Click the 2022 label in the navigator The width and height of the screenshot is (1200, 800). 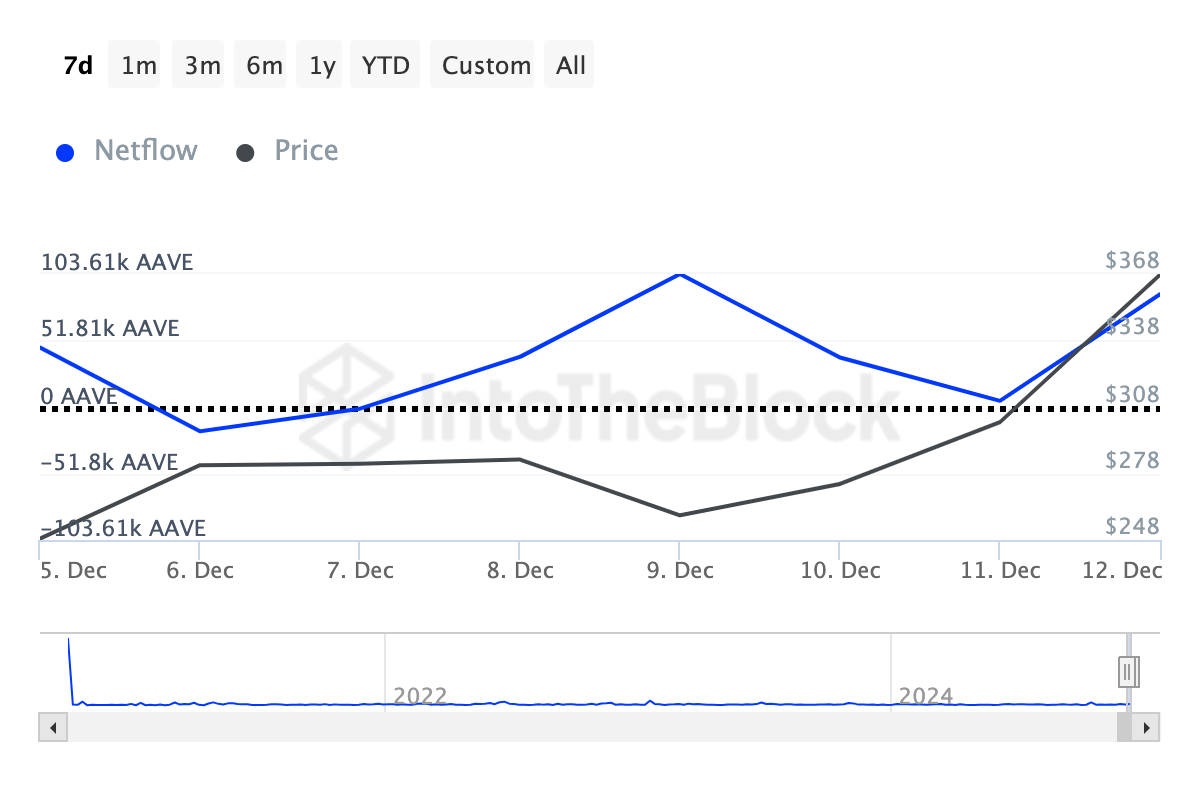coord(420,695)
